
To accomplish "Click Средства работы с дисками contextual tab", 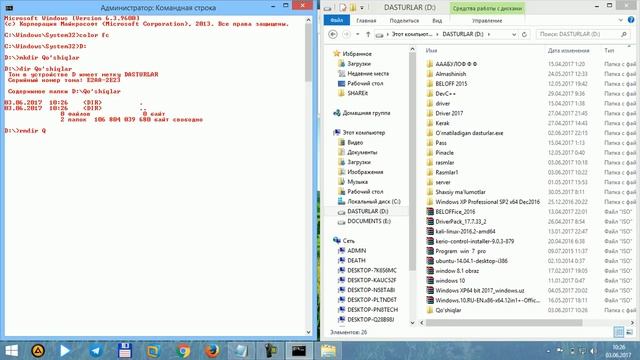I will coord(487,8).
